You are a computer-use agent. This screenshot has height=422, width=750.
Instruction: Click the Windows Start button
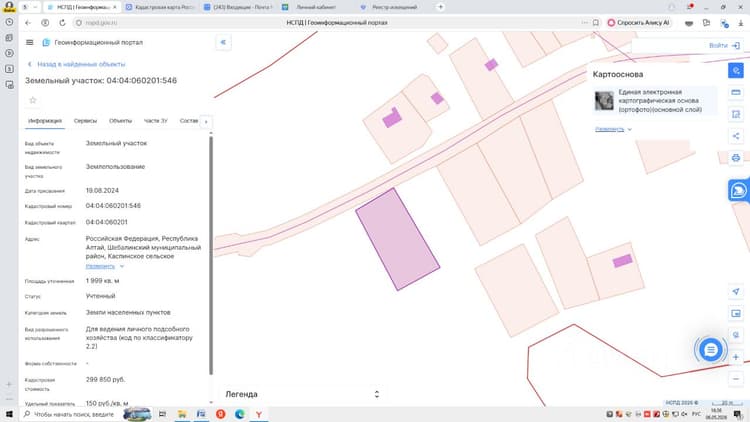[9, 414]
